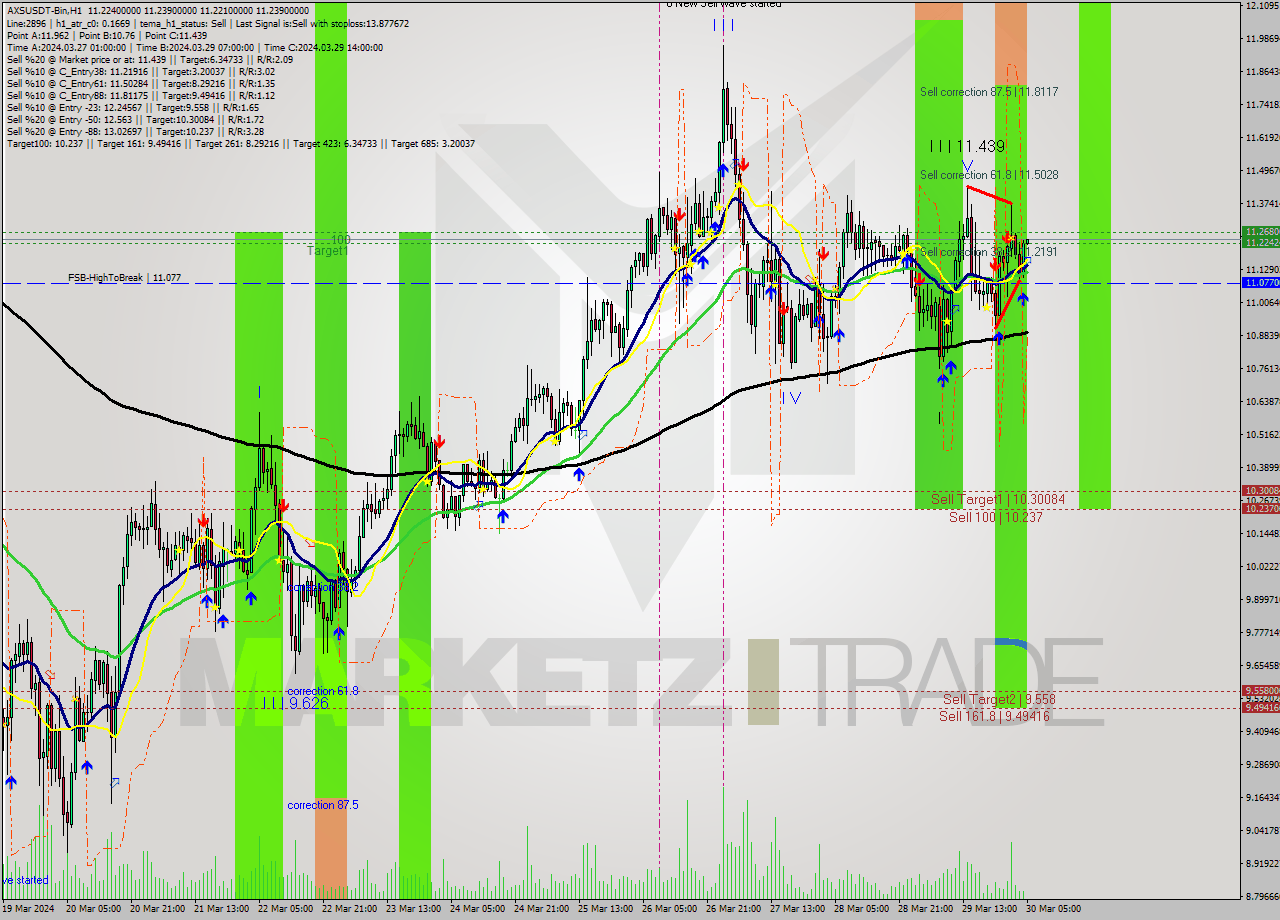Click the 'I I I 11.439' wave label
This screenshot has height=920, width=1280.
pyautogui.click(x=967, y=147)
